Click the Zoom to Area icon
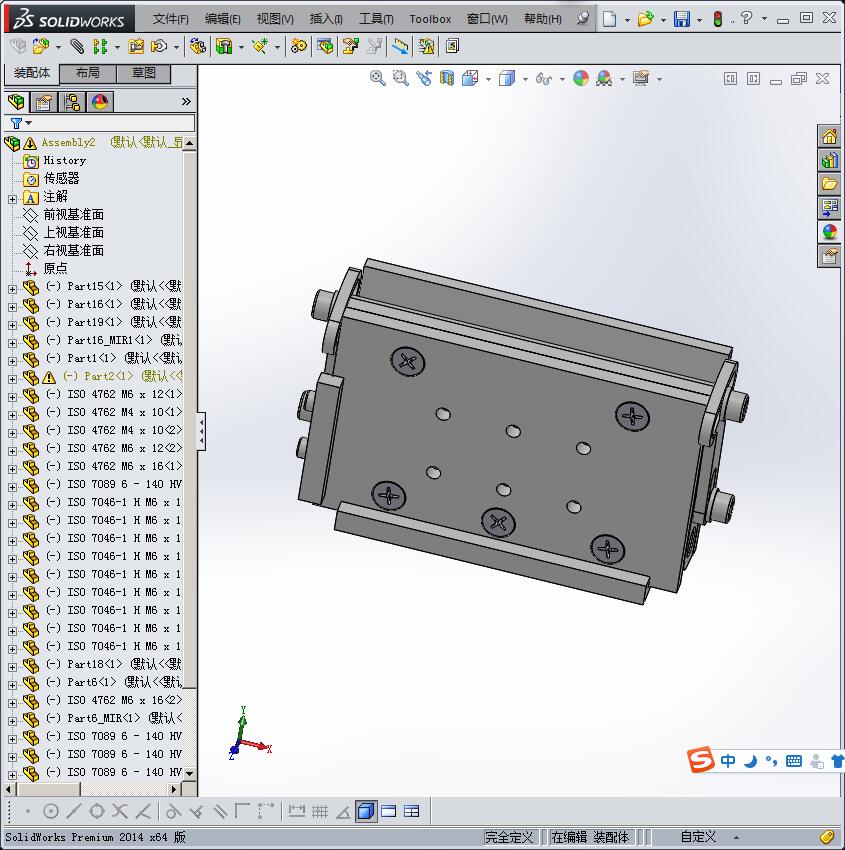 click(x=401, y=79)
